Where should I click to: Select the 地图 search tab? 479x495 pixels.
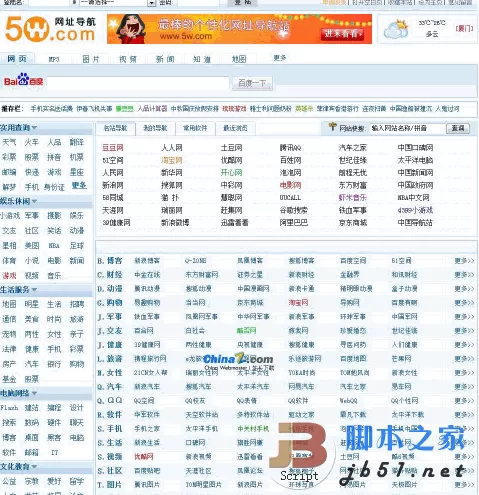point(239,59)
